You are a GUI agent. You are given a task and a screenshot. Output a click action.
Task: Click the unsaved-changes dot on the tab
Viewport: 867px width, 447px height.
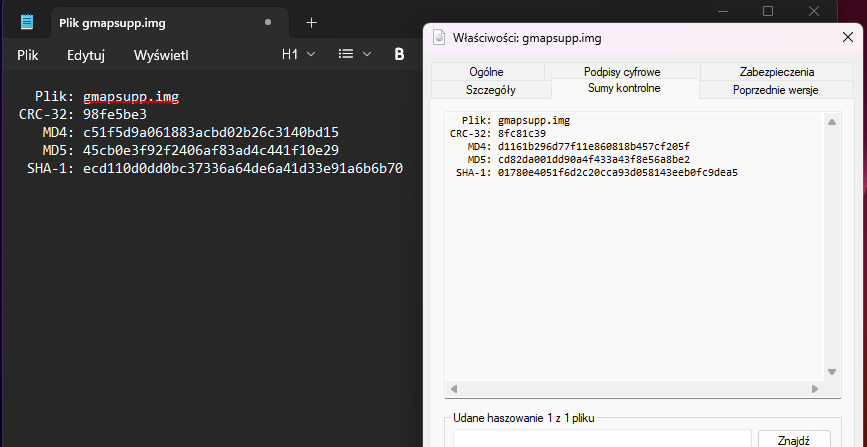[x=267, y=22]
